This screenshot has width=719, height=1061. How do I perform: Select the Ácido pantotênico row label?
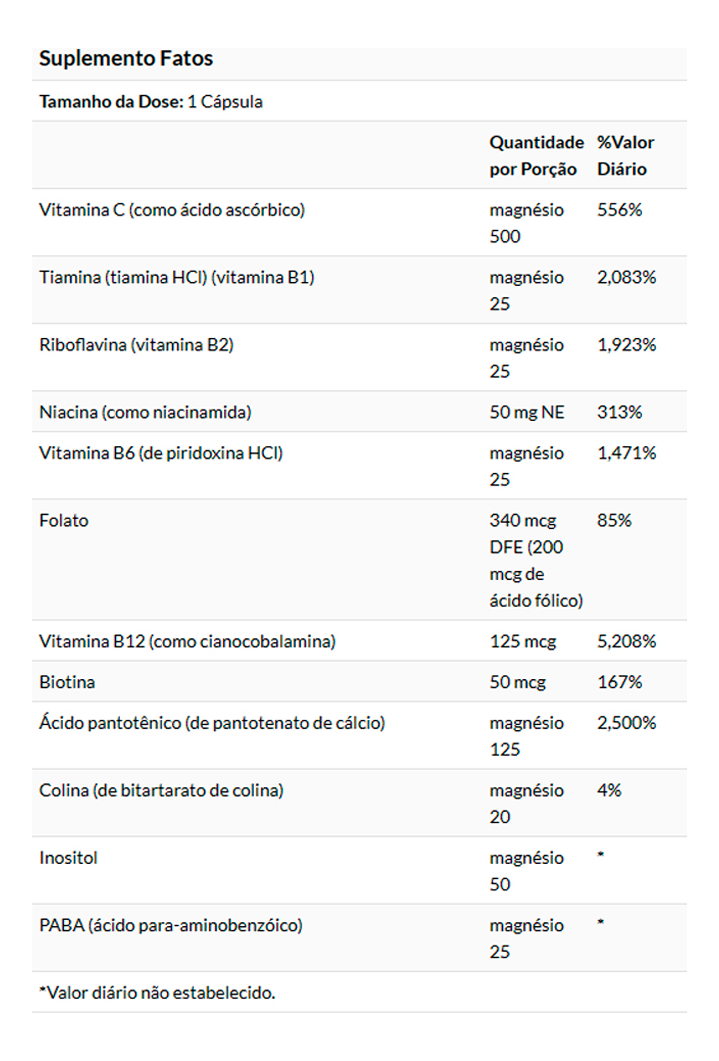(x=212, y=723)
